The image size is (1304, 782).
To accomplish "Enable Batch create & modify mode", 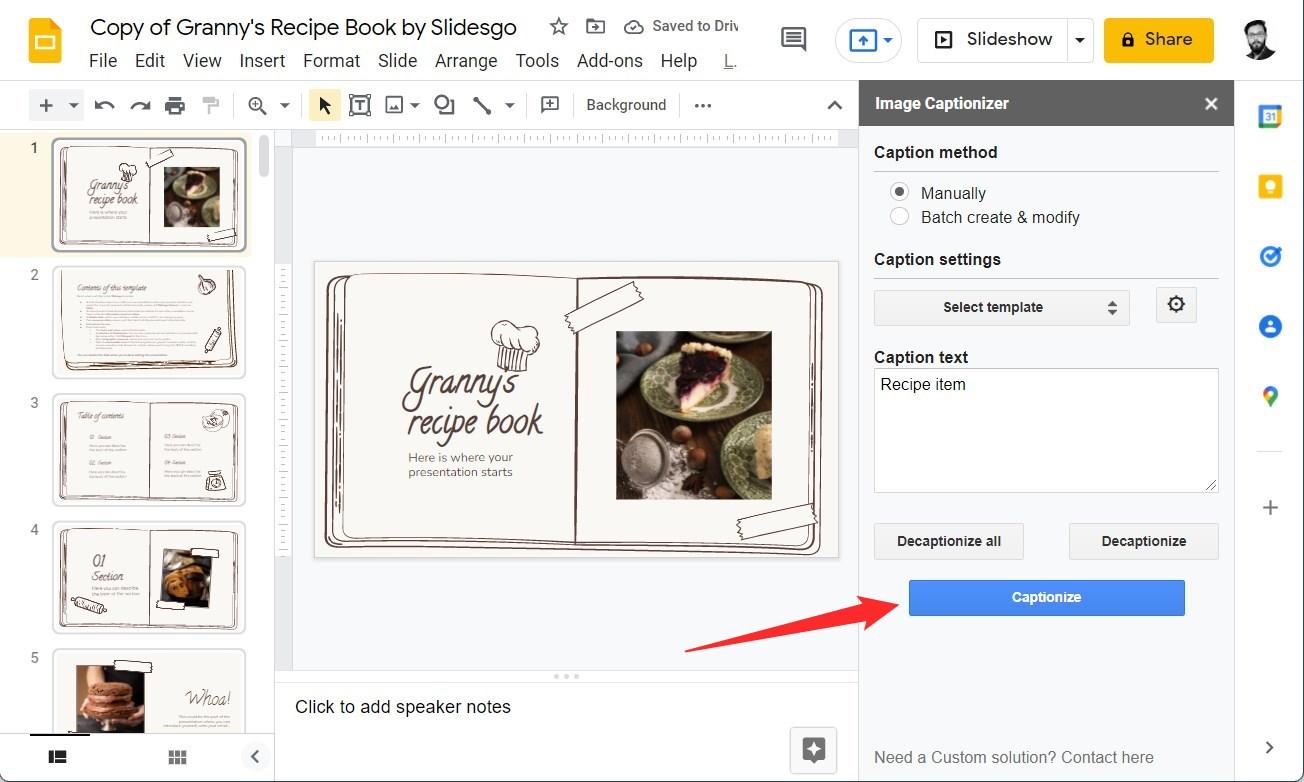I will pyautogui.click(x=899, y=216).
